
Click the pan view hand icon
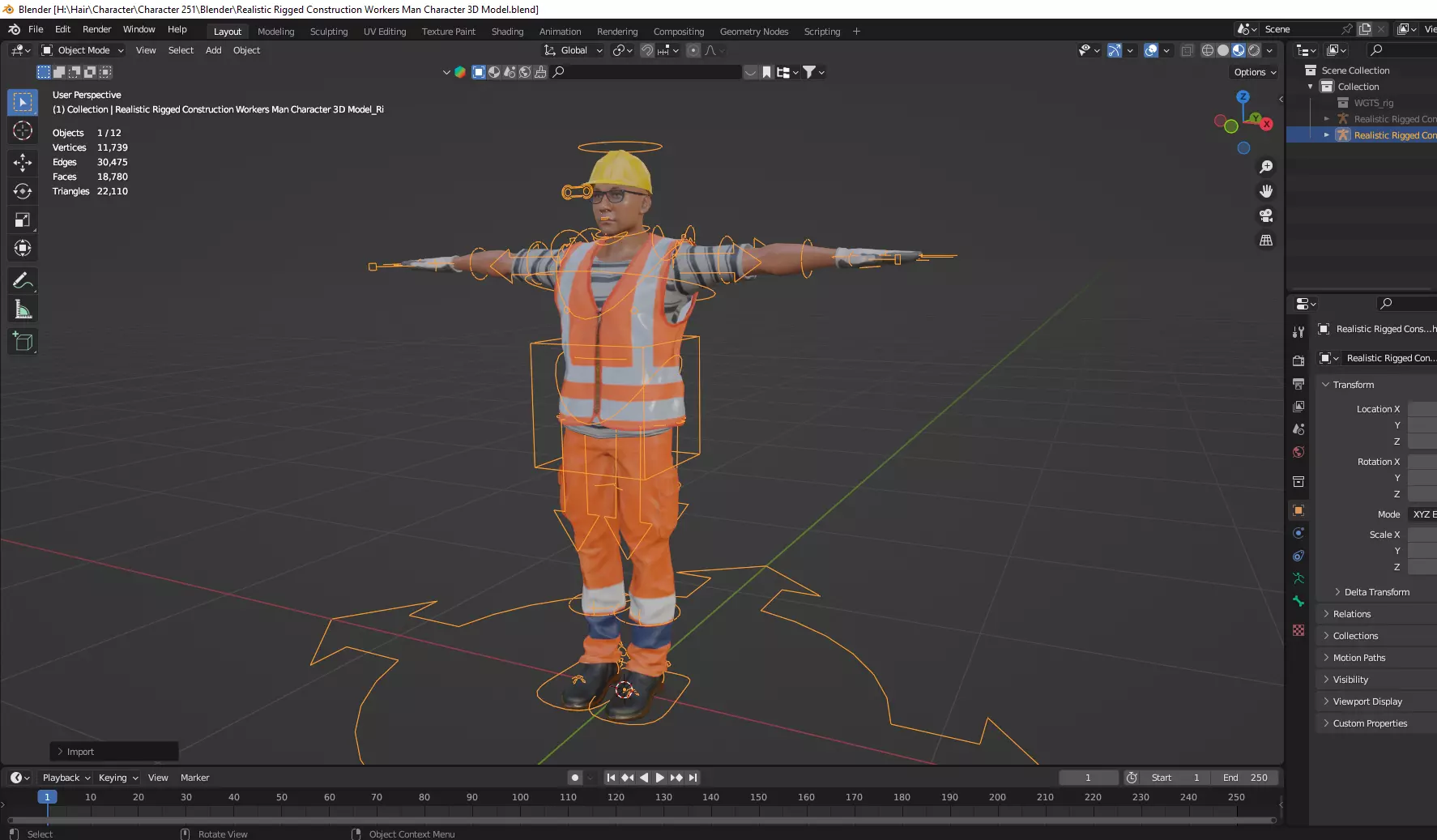click(x=1266, y=191)
